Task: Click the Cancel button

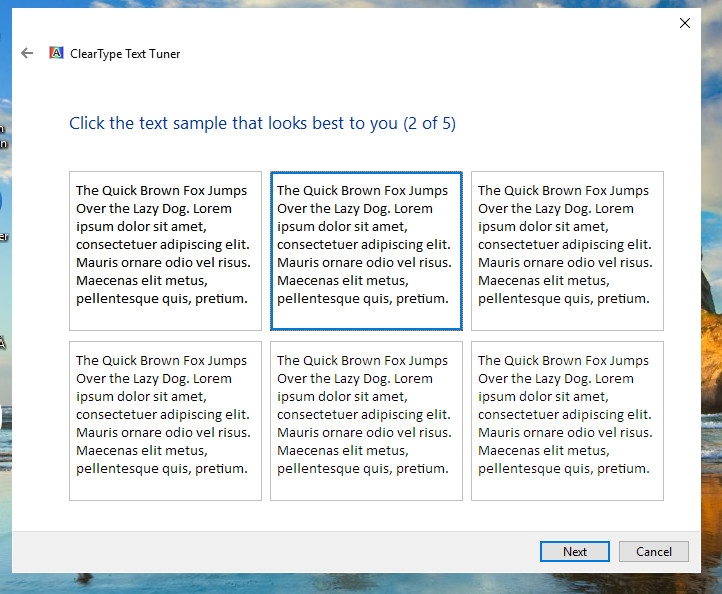Action: click(654, 551)
